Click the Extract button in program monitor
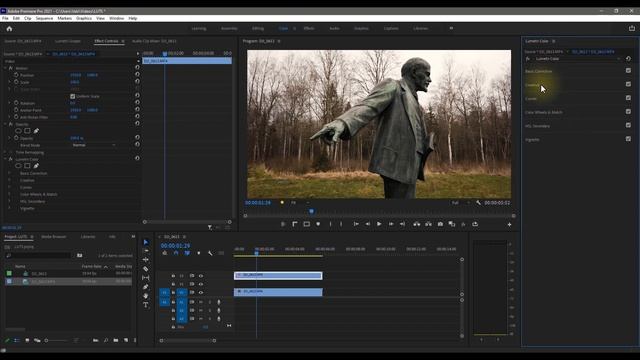Image resolution: width=640 pixels, height=360 pixels. 428,224
